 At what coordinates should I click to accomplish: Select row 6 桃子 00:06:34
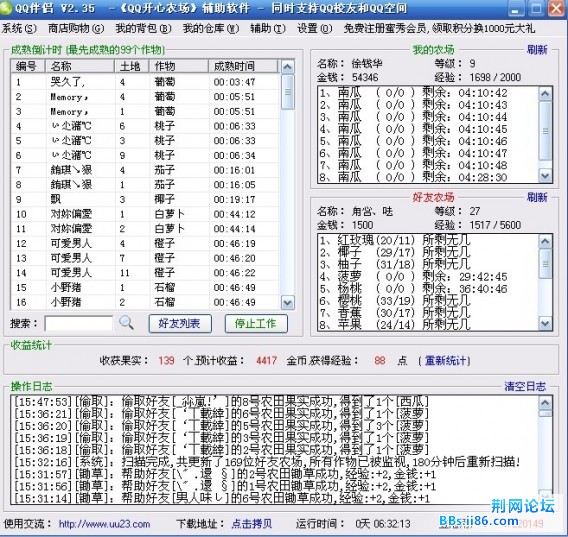point(145,155)
